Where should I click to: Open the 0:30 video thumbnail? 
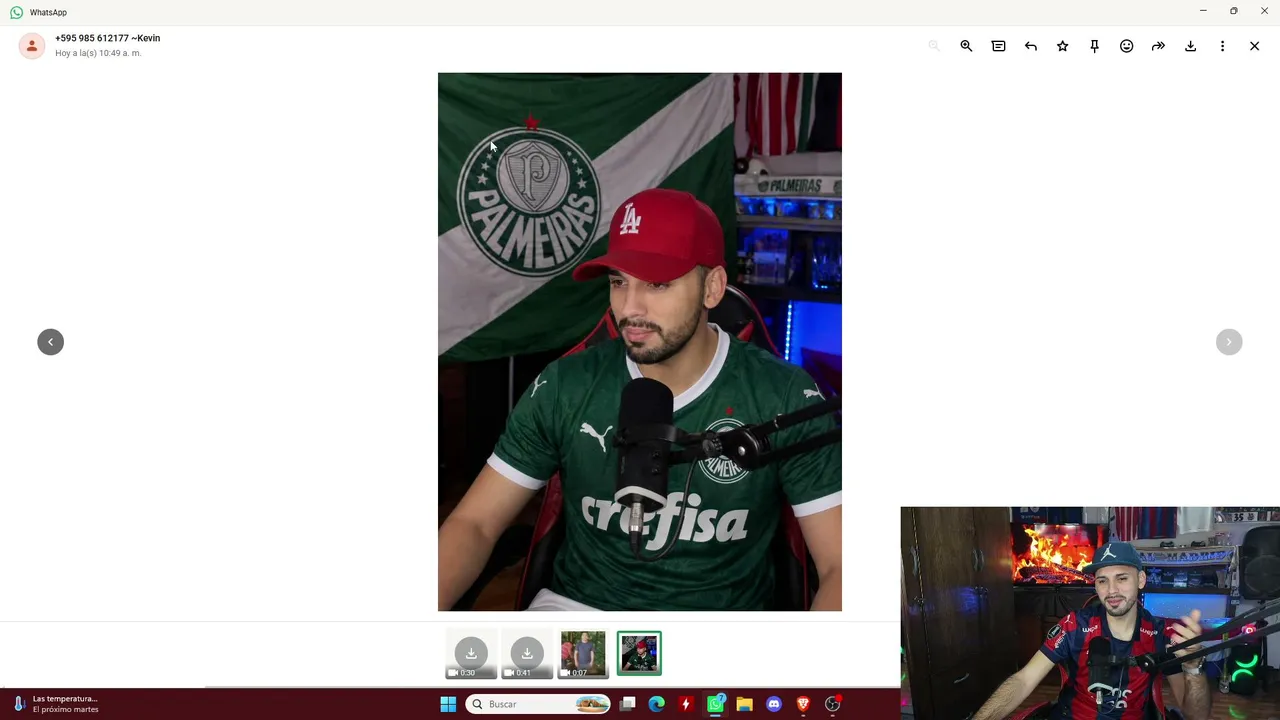(x=471, y=654)
